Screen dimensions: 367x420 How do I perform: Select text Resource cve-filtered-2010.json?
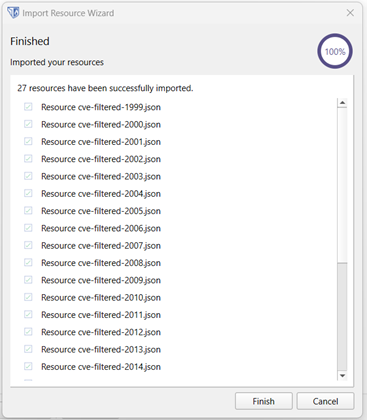pyautogui.click(x=101, y=298)
